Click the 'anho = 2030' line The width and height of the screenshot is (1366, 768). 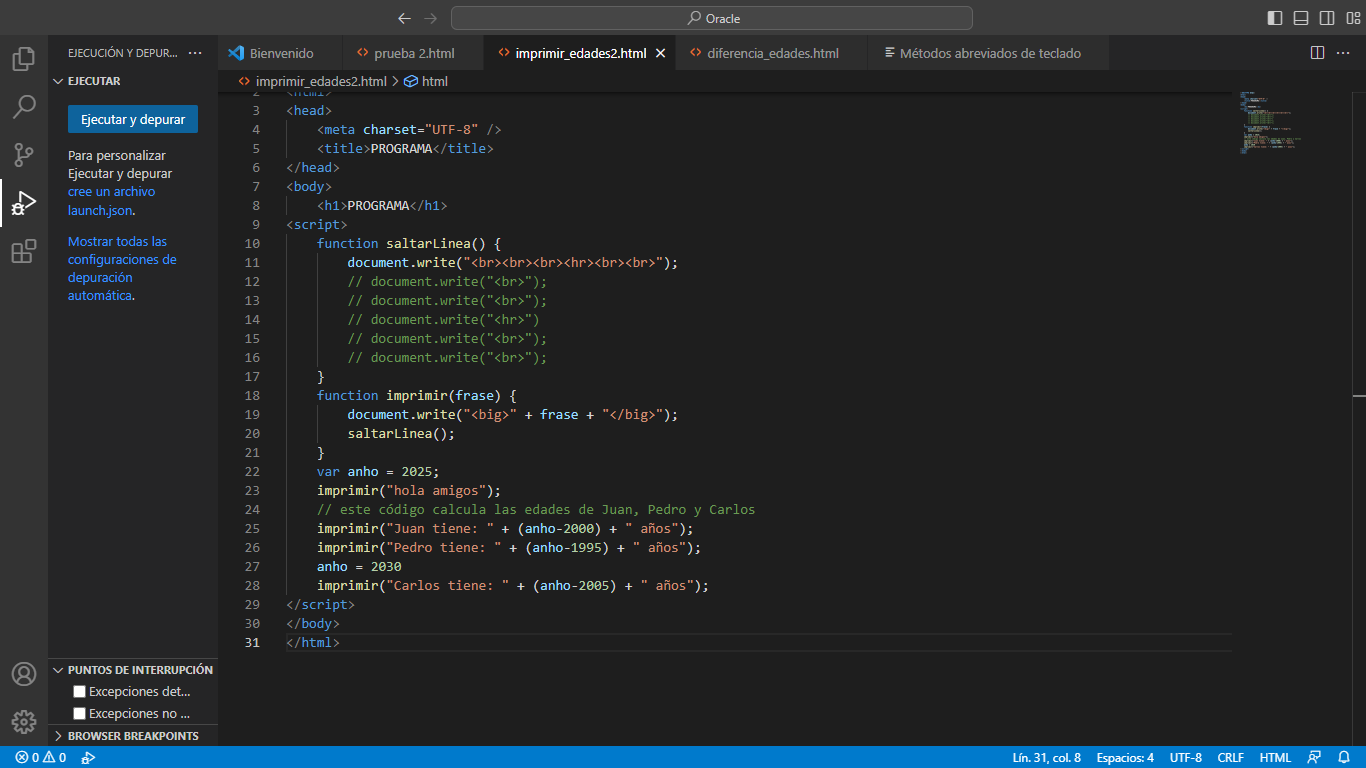[359, 566]
